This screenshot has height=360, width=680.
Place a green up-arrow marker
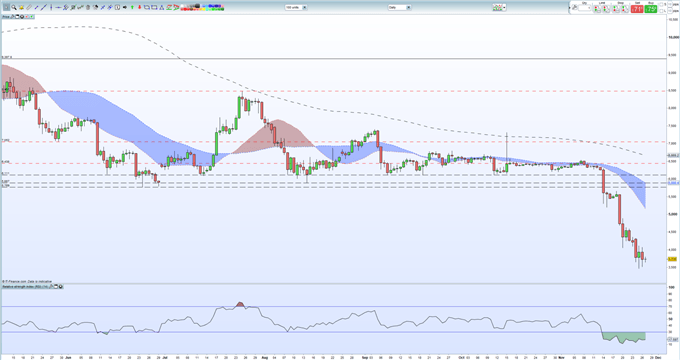click(132, 7)
